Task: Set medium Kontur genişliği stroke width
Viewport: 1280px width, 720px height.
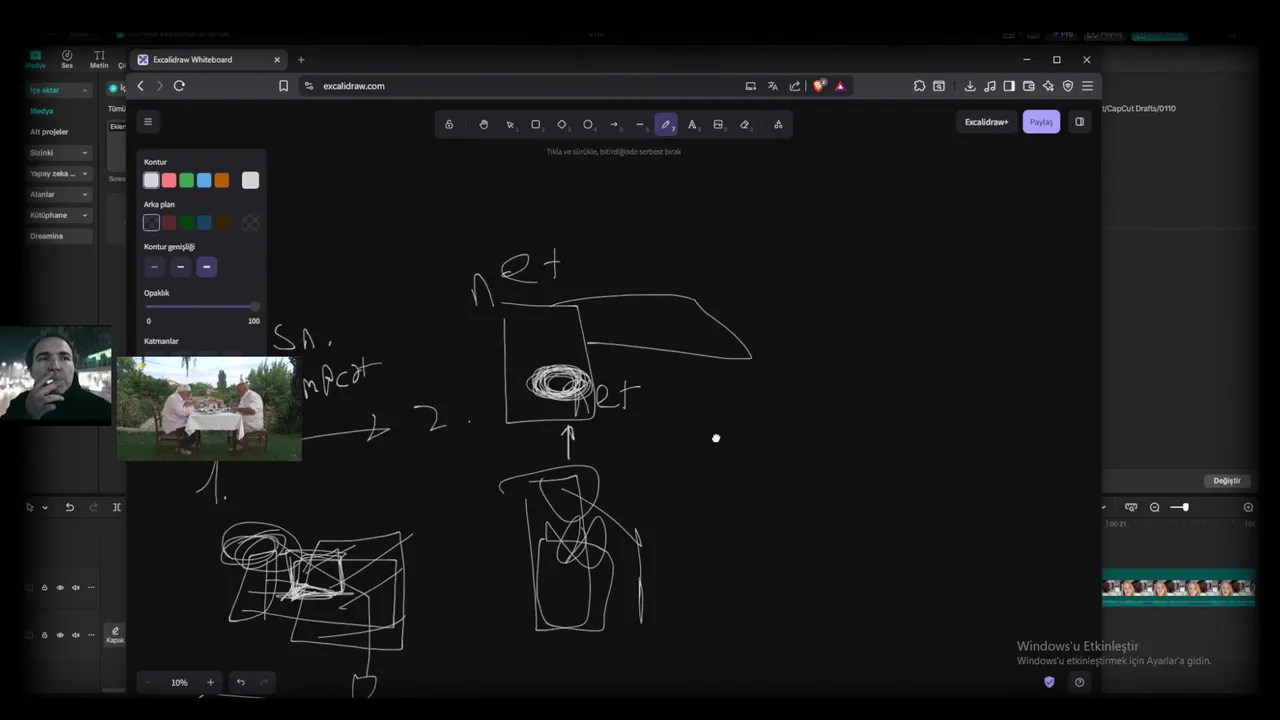Action: coord(180,267)
